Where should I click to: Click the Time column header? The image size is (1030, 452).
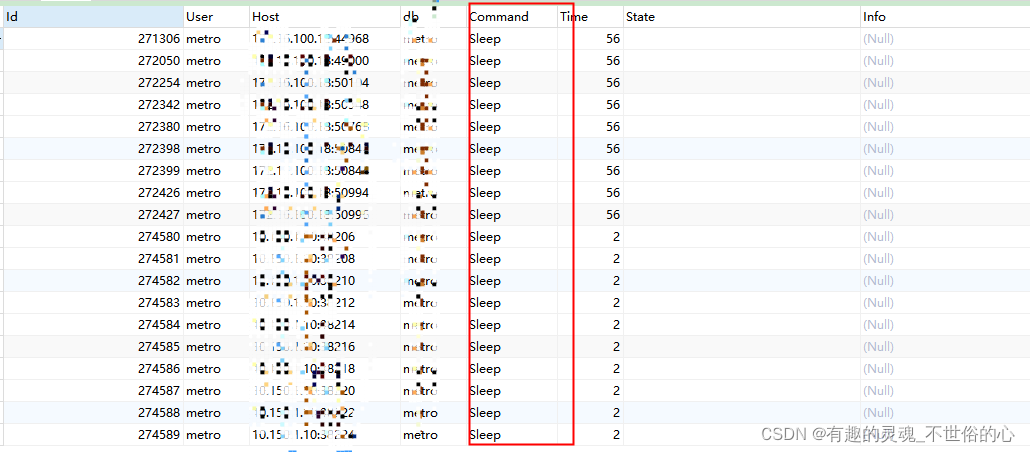591,17
